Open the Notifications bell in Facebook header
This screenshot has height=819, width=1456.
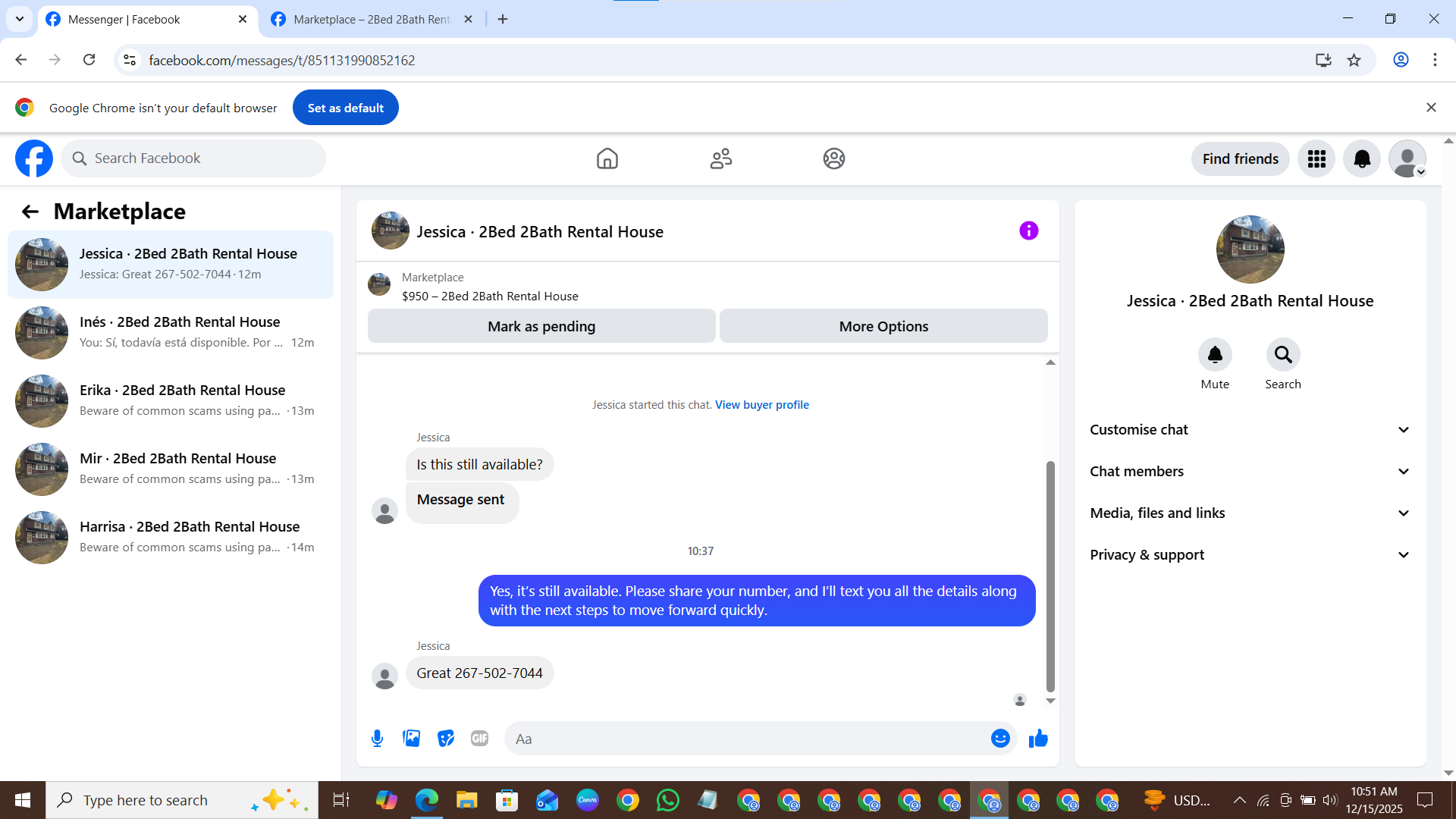coord(1362,158)
